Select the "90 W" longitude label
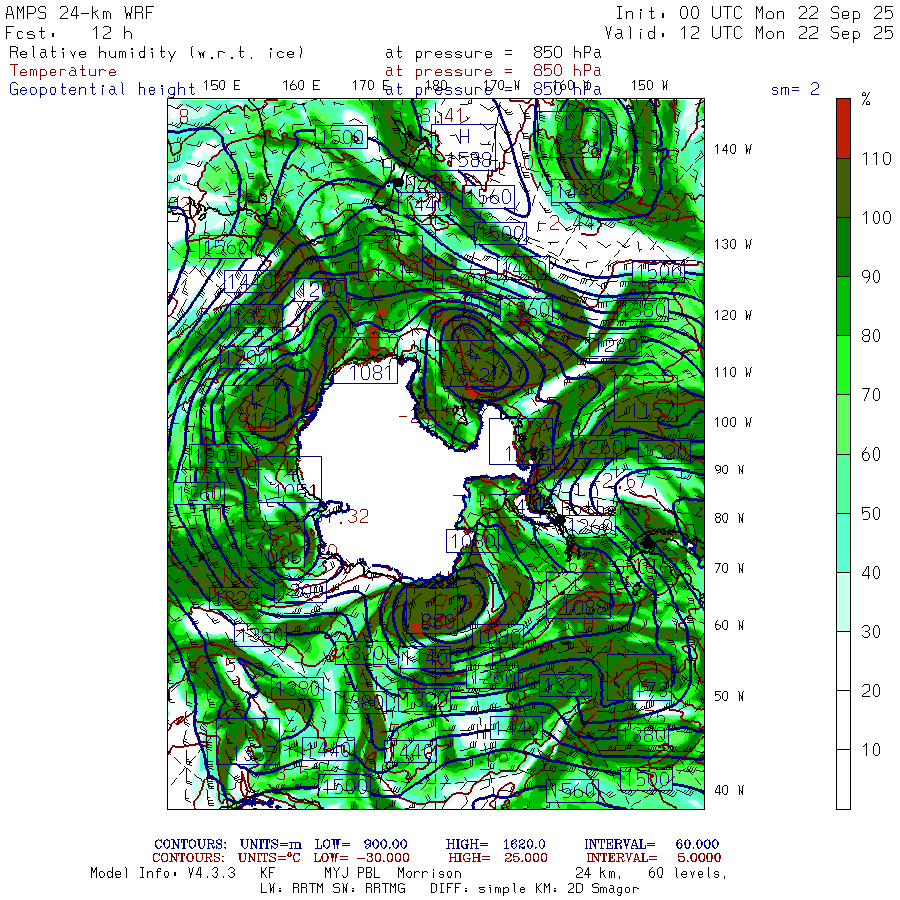Viewport: 900px width, 900px height. coord(729,470)
